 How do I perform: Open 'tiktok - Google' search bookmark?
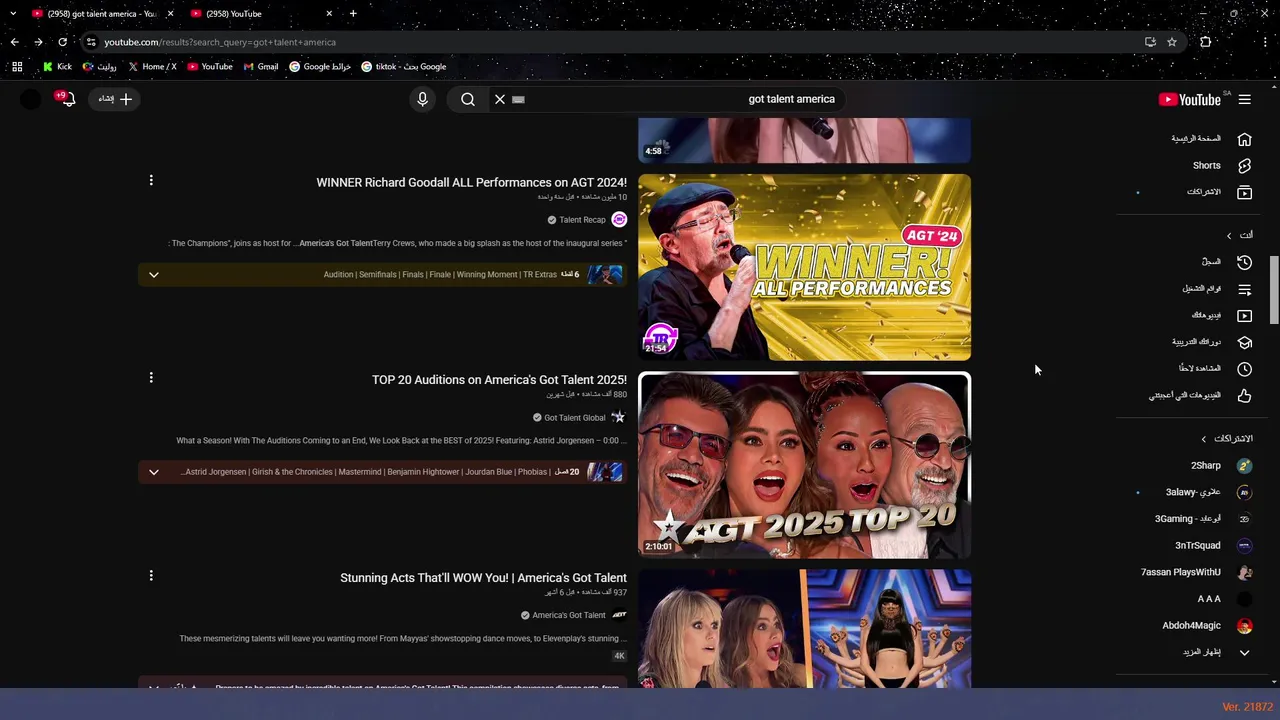[x=403, y=67]
